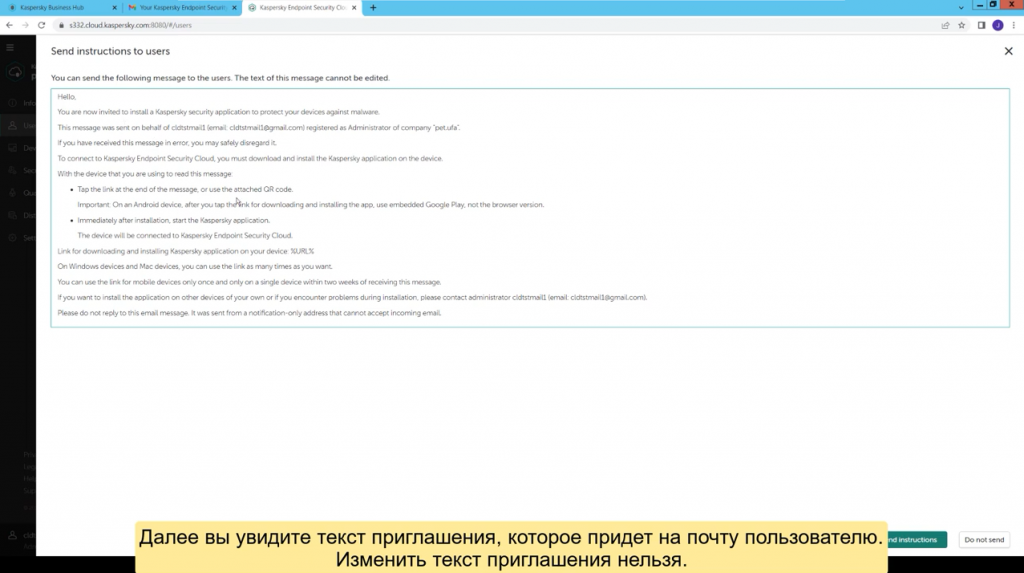Close the Your Kaspersky Endpoint Security tab
Viewport: 1024px width, 573px height.
[234, 8]
